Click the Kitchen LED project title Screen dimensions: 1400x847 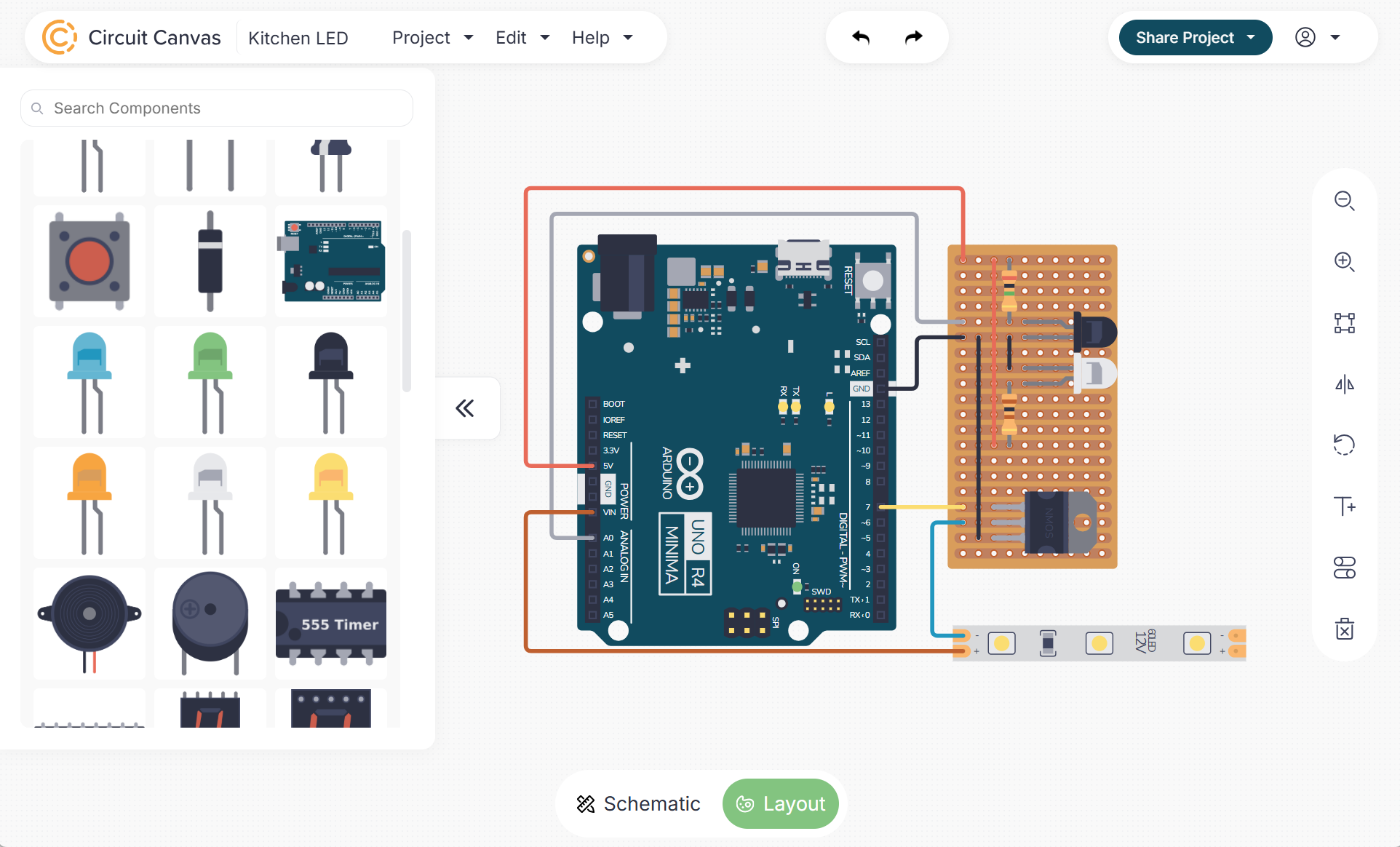(x=298, y=37)
